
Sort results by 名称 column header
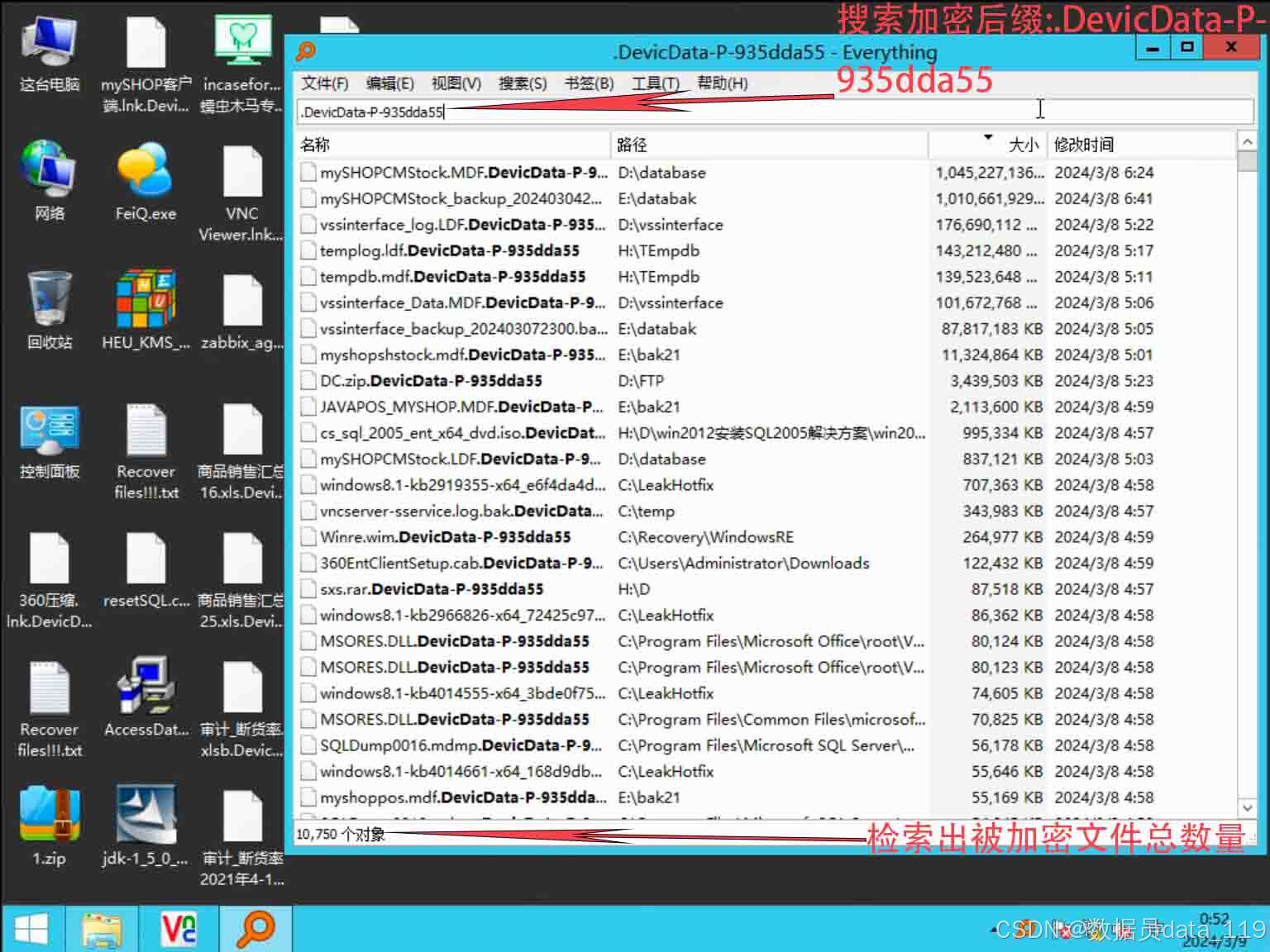pos(453,145)
